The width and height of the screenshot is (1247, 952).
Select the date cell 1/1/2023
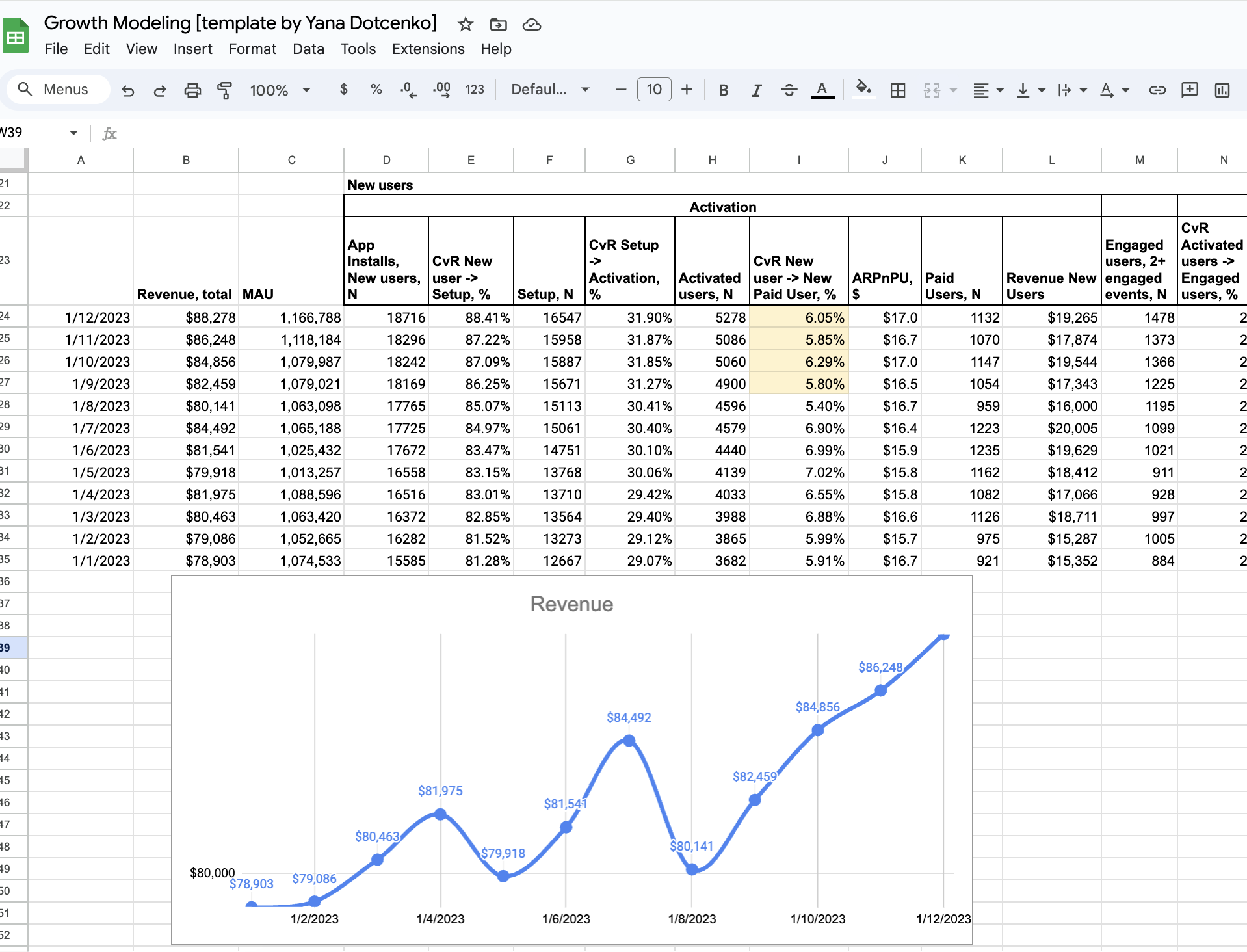[x=81, y=561]
